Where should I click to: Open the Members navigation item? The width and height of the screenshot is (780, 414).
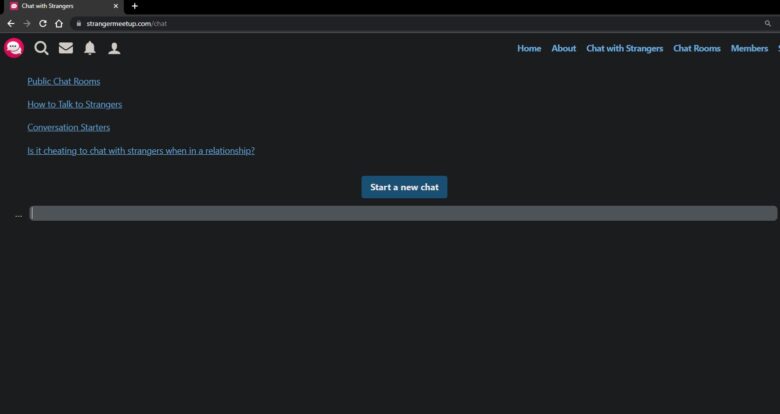coord(749,48)
